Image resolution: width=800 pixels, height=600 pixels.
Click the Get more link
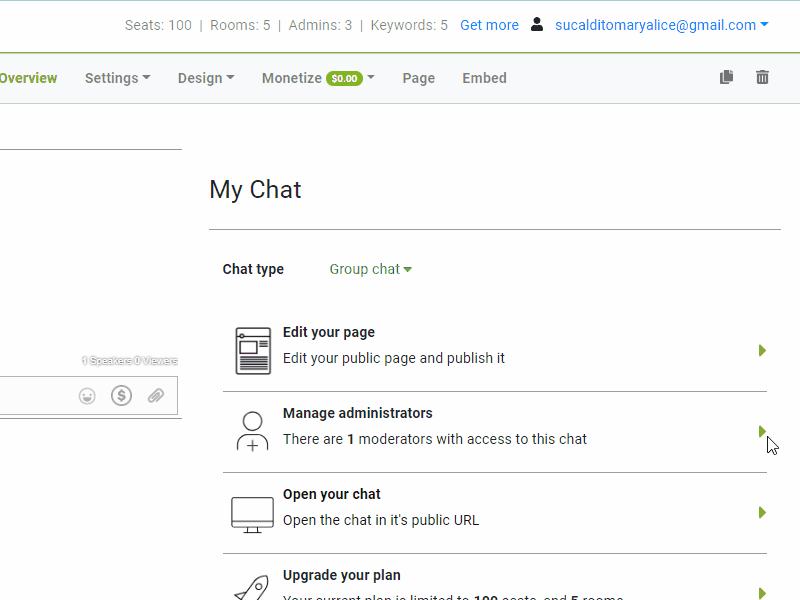[x=489, y=25]
